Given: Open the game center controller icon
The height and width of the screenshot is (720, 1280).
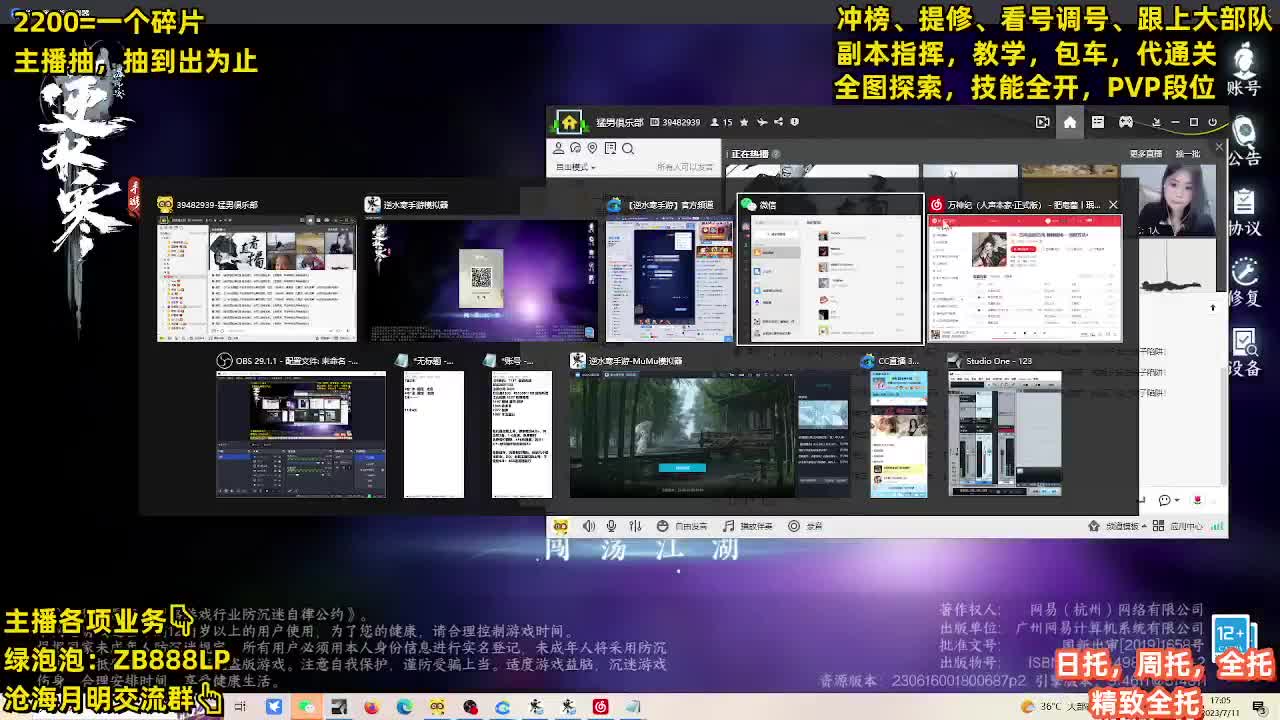Looking at the screenshot, I should coord(1126,122).
